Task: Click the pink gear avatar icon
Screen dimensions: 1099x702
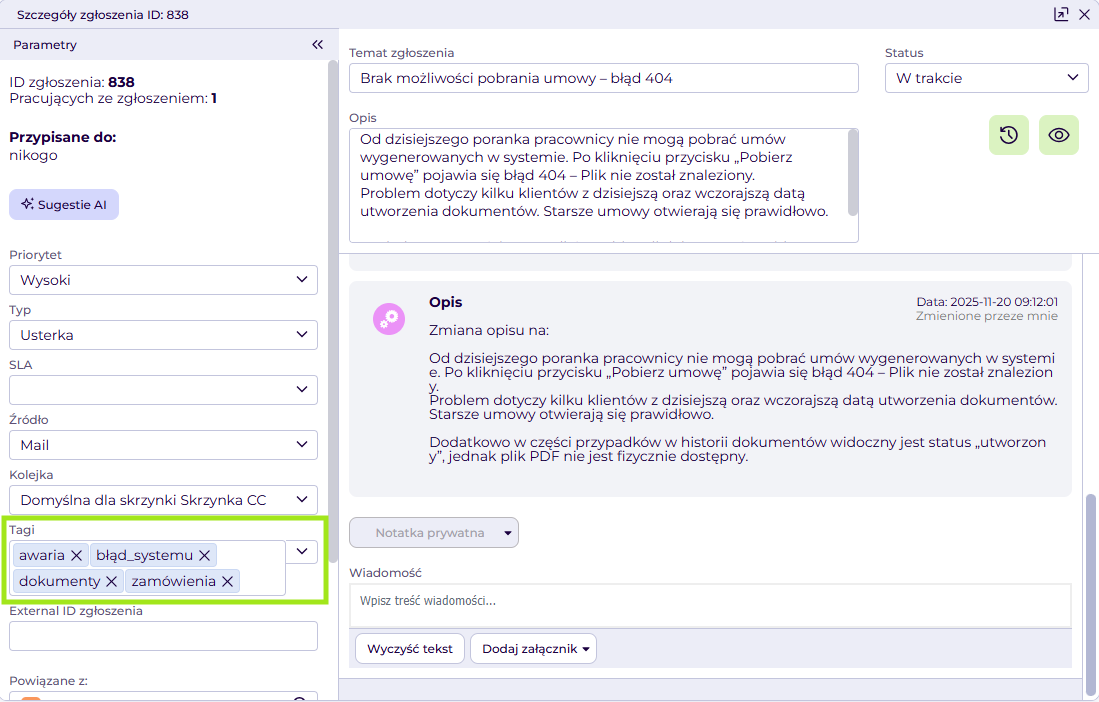Action: 389,319
